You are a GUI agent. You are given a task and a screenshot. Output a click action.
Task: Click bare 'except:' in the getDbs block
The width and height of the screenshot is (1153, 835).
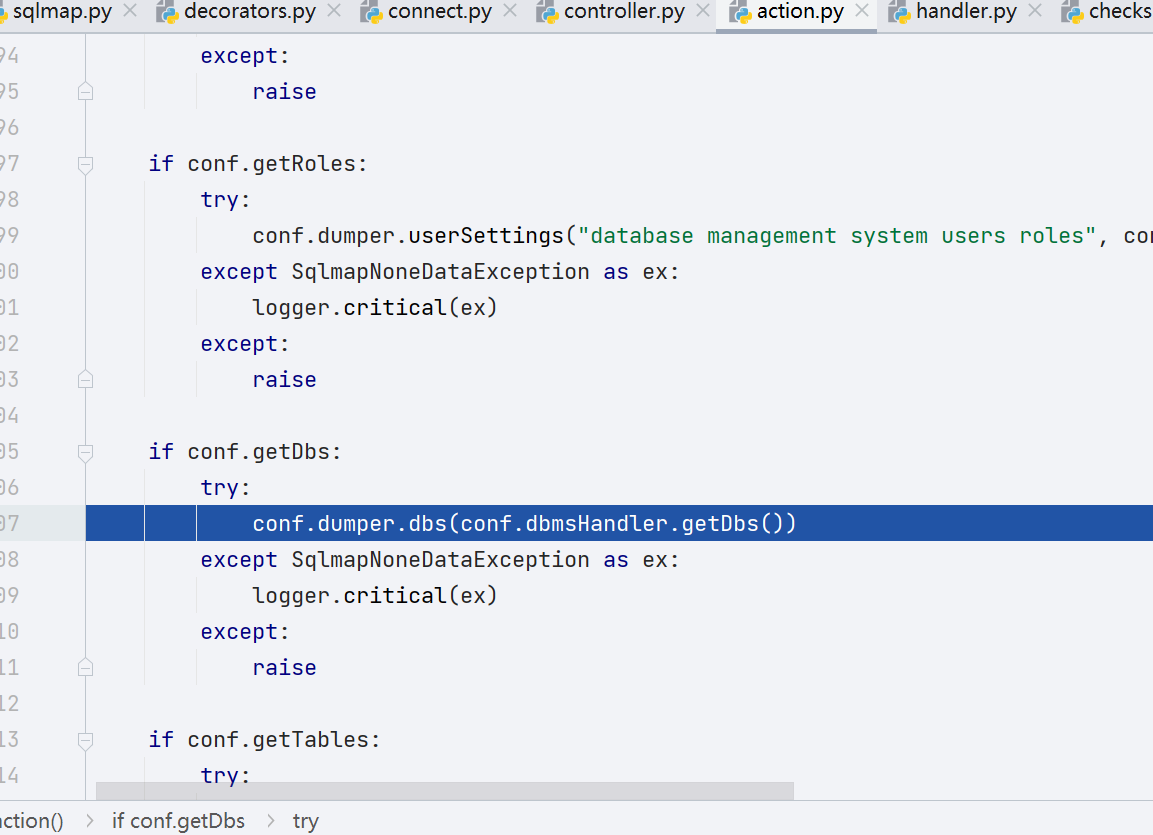pos(245,631)
